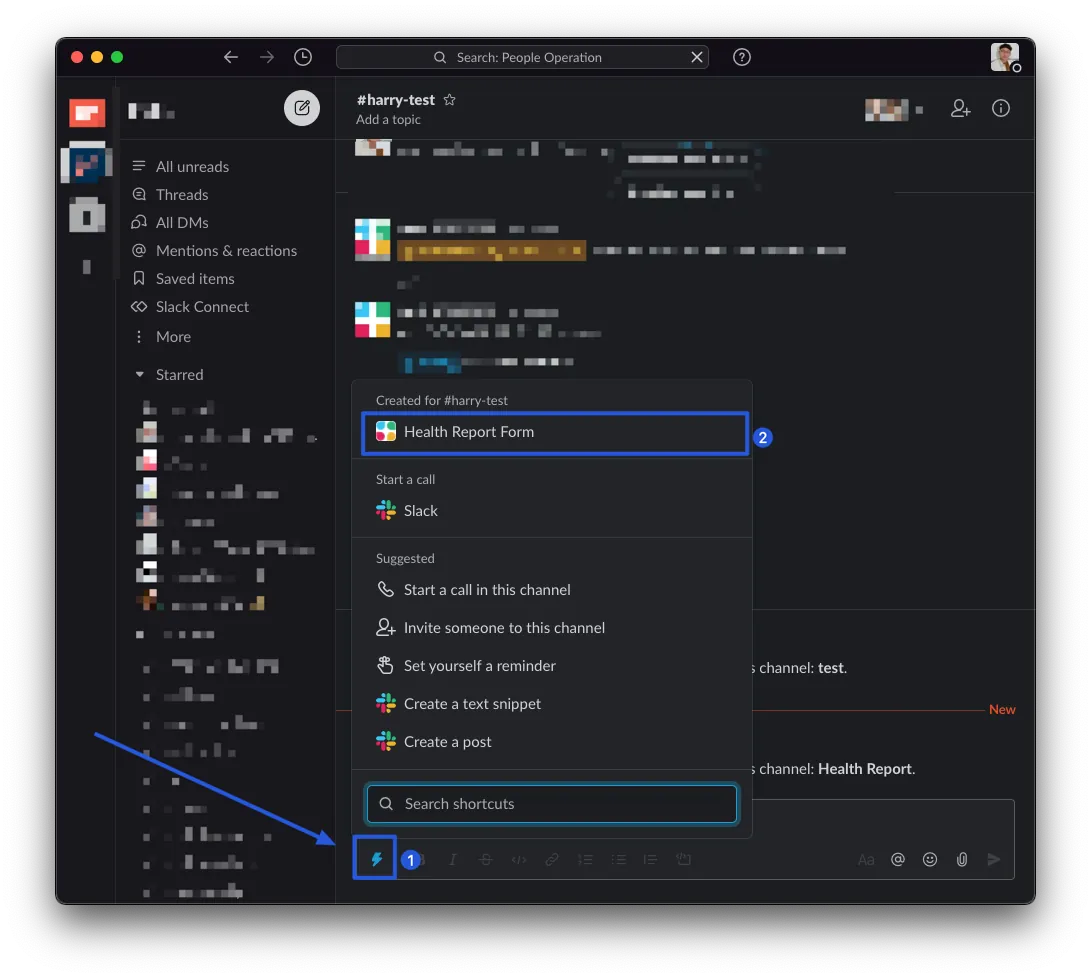The width and height of the screenshot is (1091, 978).
Task: Open Threads in the sidebar
Action: tap(182, 195)
